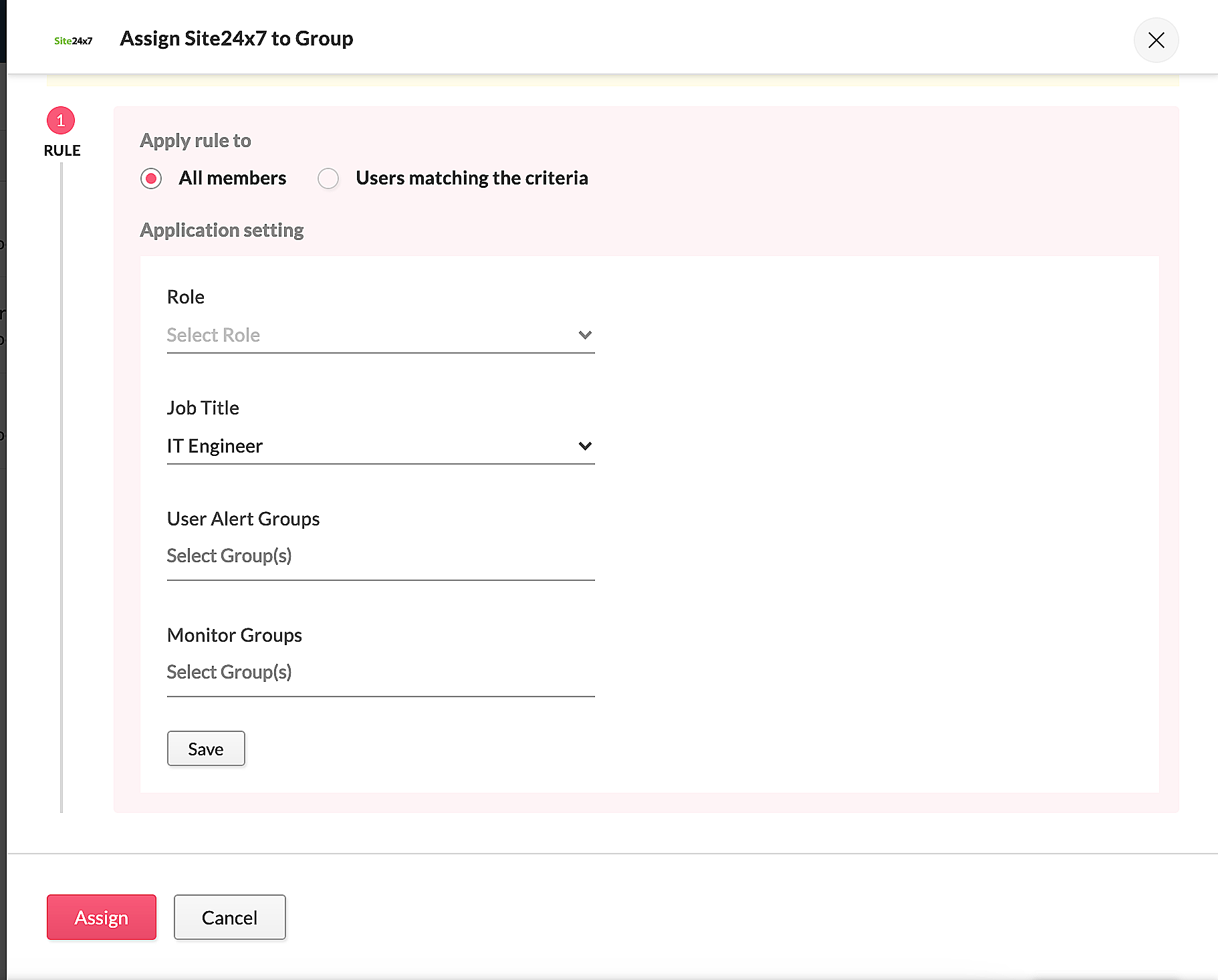Click the chevron arrow of Role dropdown
1218x980 pixels.
[x=585, y=335]
